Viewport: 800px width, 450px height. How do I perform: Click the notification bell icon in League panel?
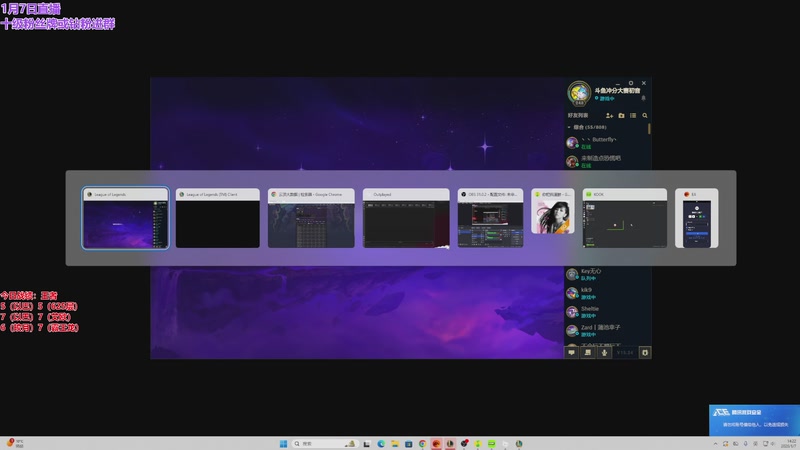click(x=643, y=98)
